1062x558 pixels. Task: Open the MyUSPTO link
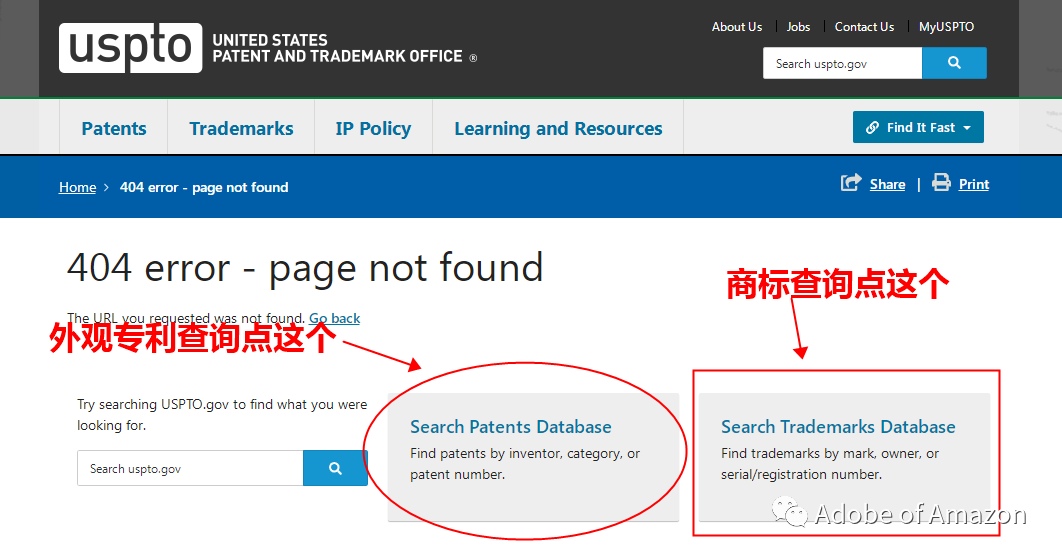coord(946,27)
